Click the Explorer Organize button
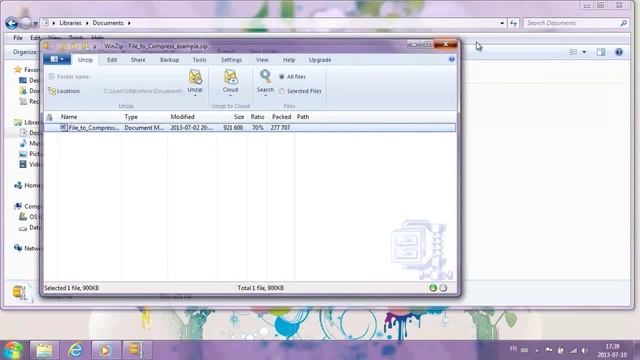640x360 pixels. [x=24, y=52]
